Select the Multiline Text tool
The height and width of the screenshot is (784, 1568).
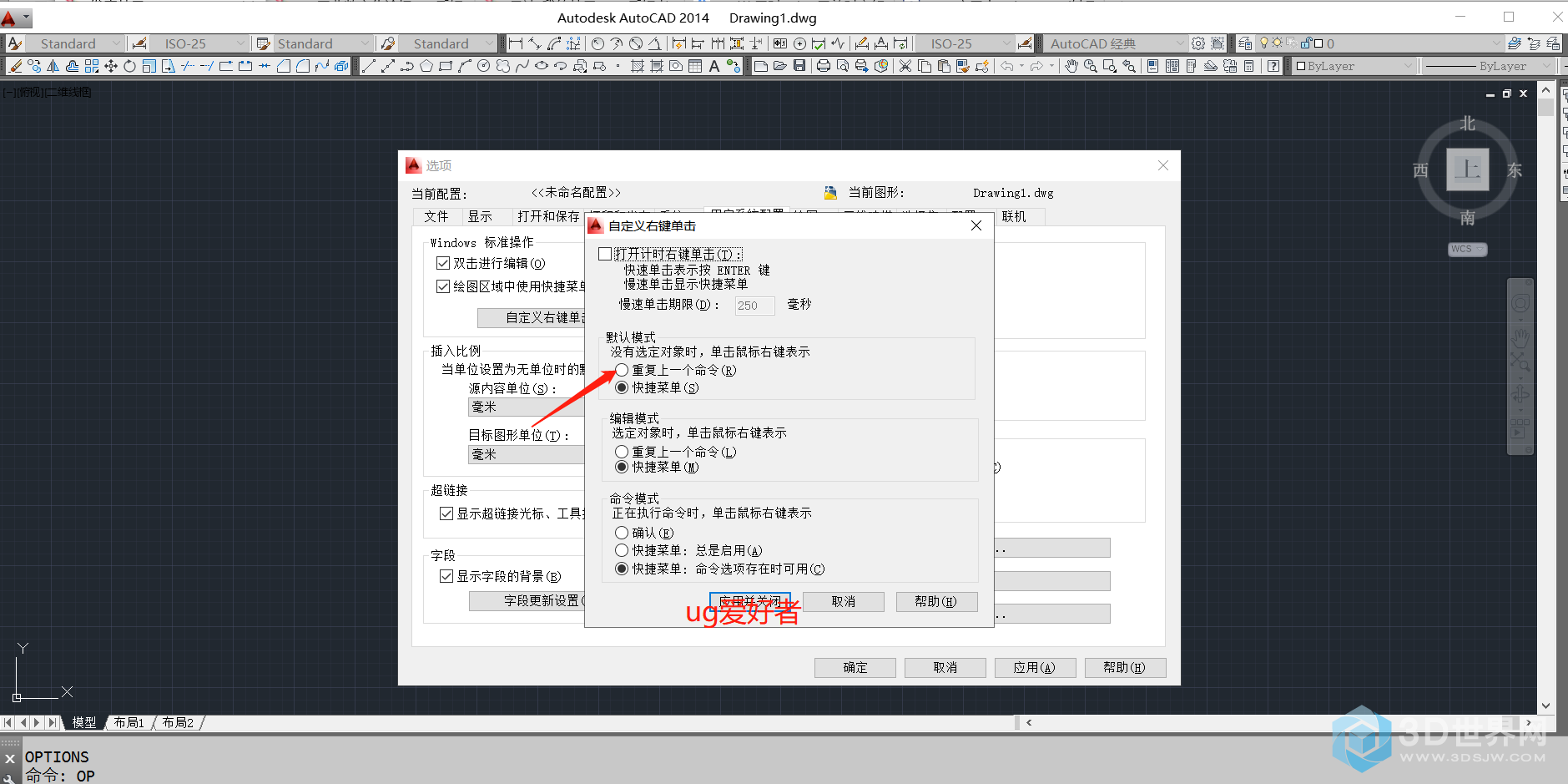tap(714, 66)
